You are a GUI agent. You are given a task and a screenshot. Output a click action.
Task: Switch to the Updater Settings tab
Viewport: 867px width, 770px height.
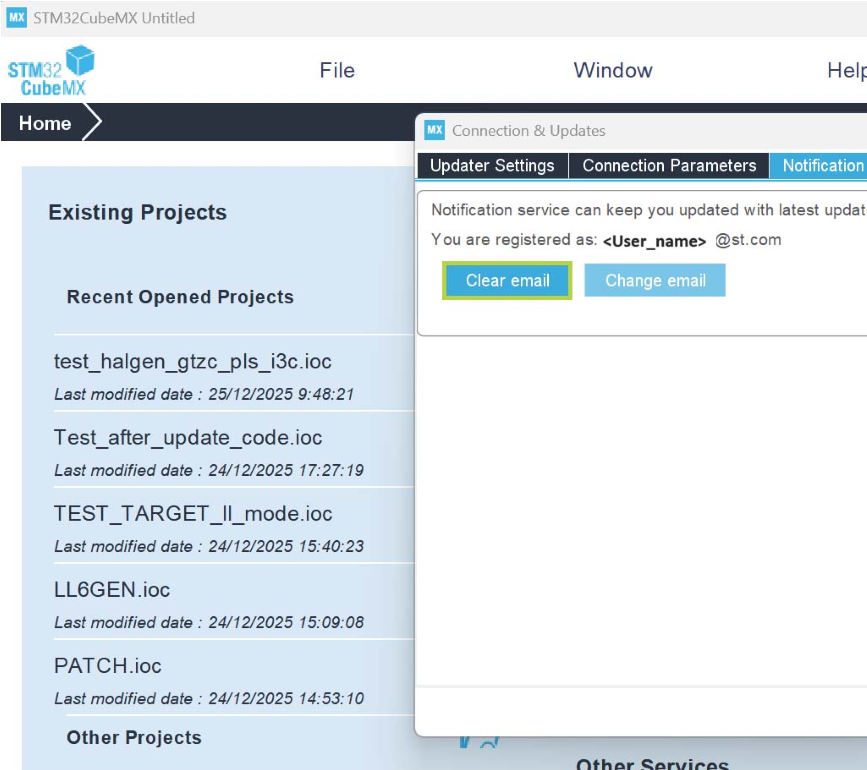coord(492,165)
